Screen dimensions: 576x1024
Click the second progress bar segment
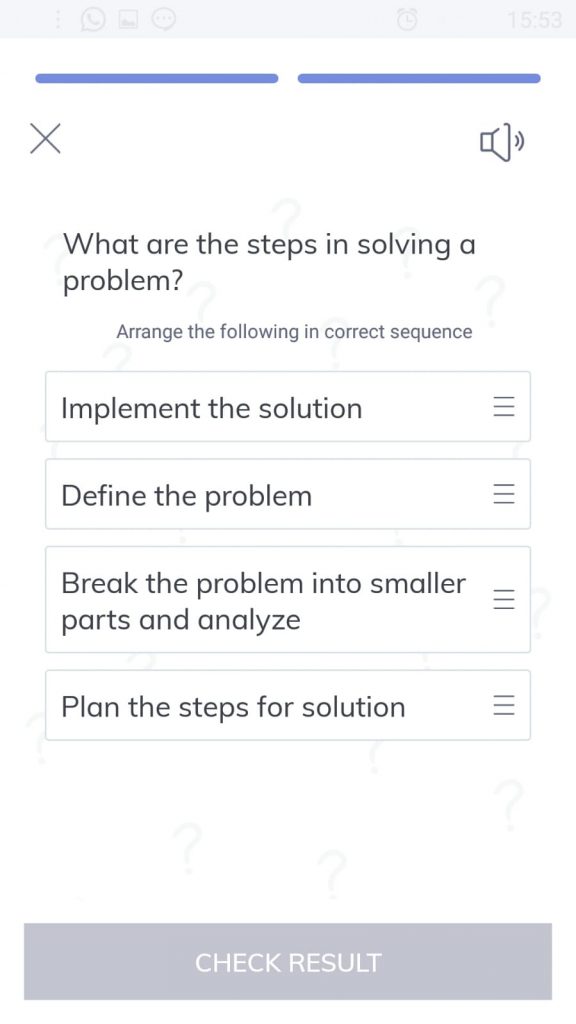pos(419,78)
